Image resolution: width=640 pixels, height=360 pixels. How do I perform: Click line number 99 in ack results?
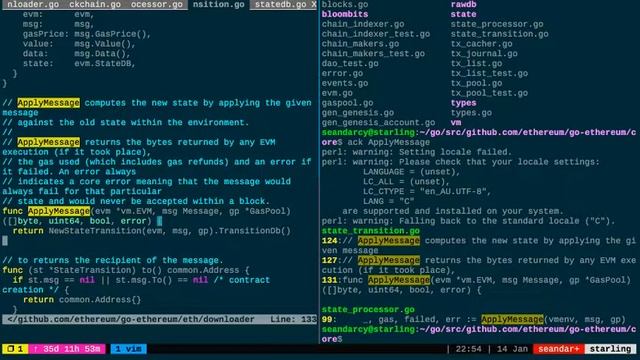(327, 319)
